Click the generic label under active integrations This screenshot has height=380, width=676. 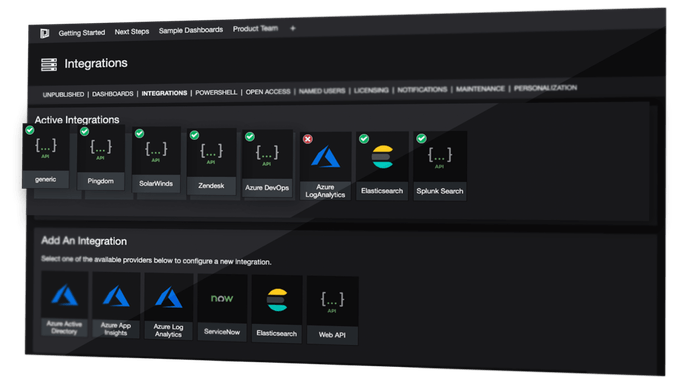(46, 179)
